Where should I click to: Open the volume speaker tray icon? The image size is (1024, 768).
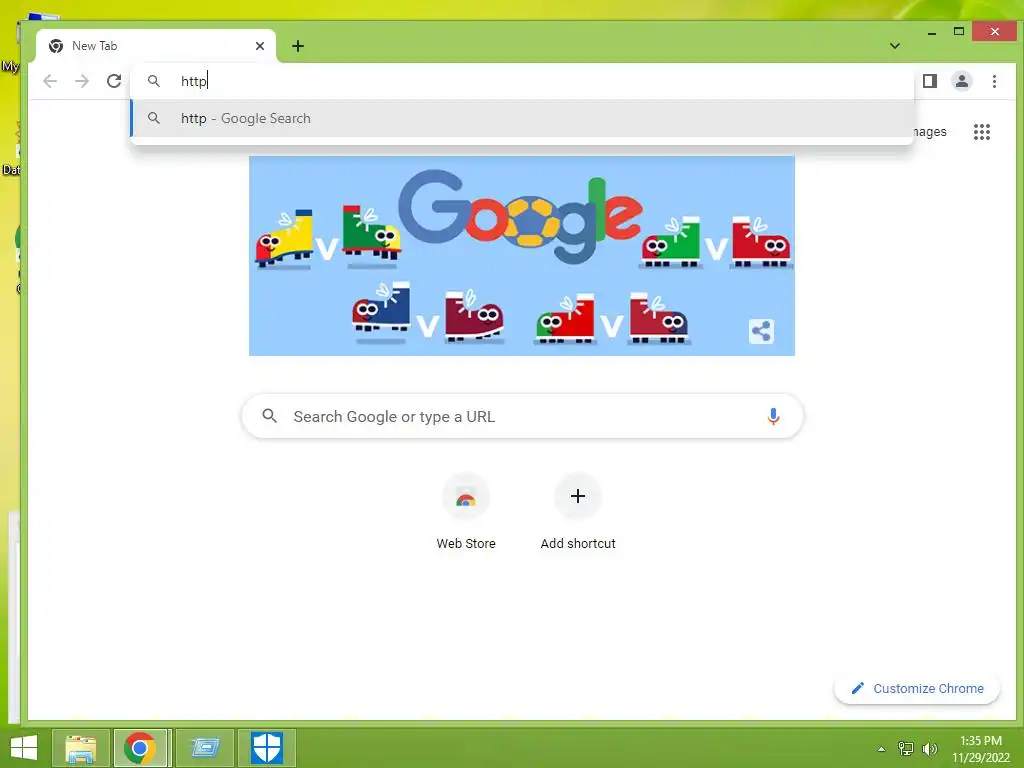pos(929,748)
